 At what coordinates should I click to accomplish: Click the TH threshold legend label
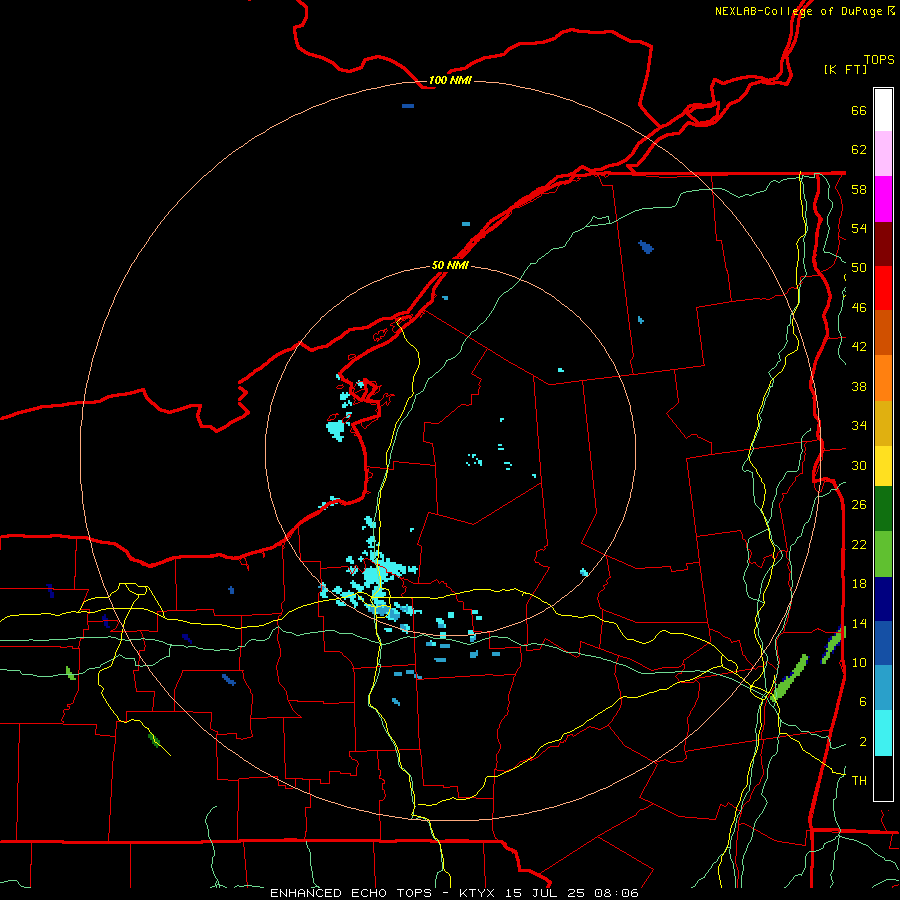point(859,780)
